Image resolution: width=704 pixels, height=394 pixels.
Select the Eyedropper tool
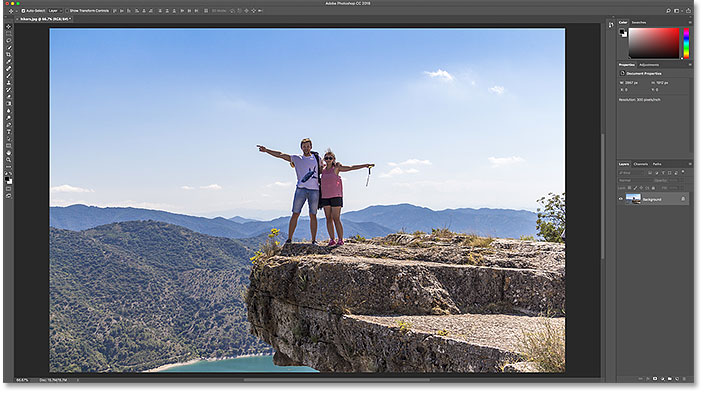click(9, 61)
